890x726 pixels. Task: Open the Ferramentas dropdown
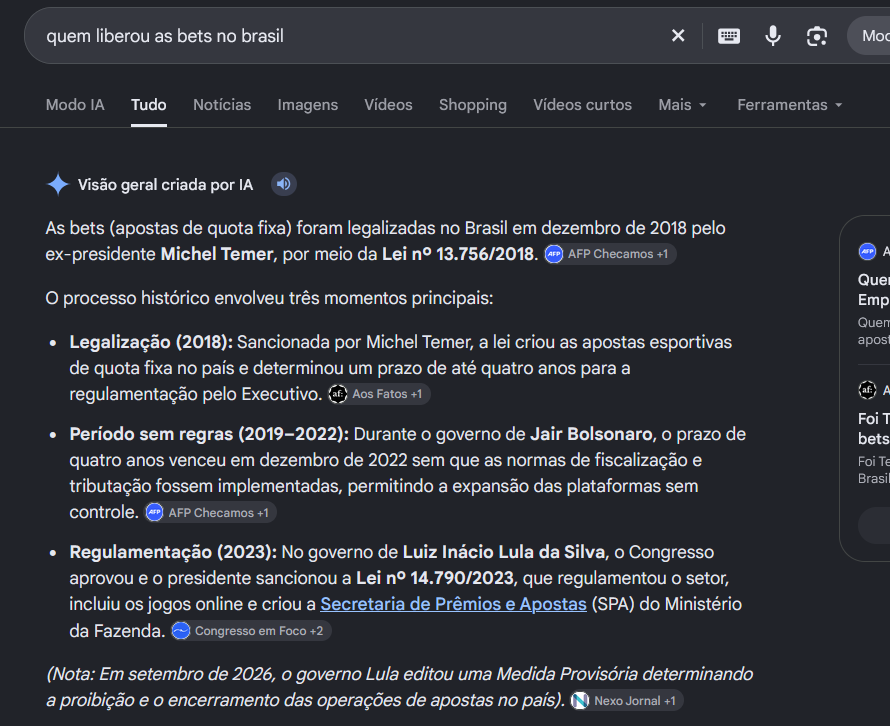click(x=790, y=105)
